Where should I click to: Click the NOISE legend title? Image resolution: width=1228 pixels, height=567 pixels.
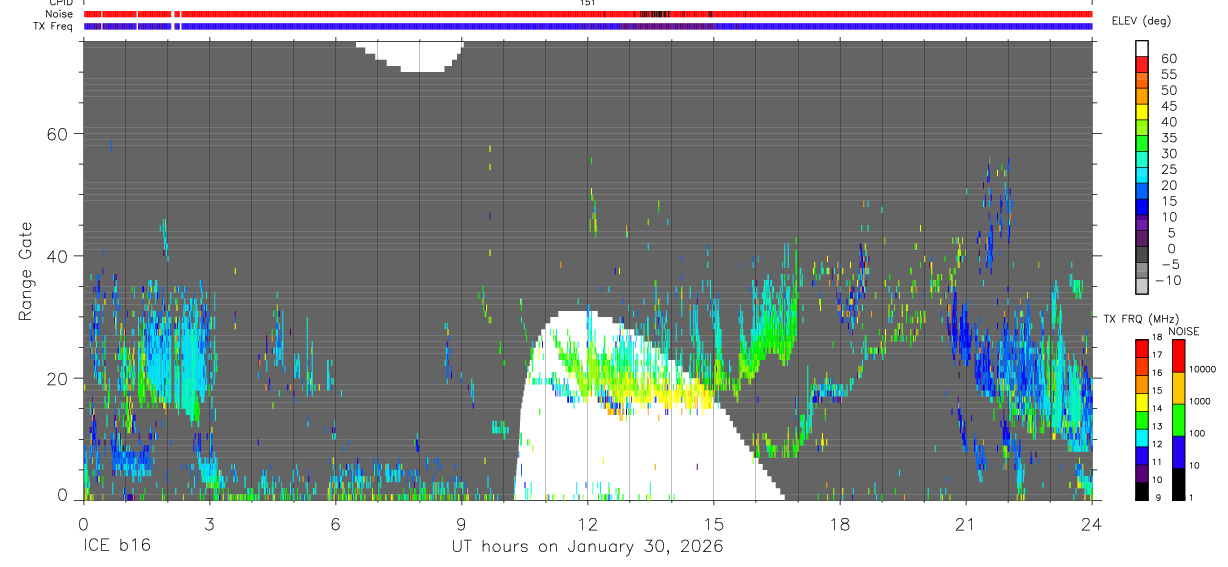point(1183,331)
